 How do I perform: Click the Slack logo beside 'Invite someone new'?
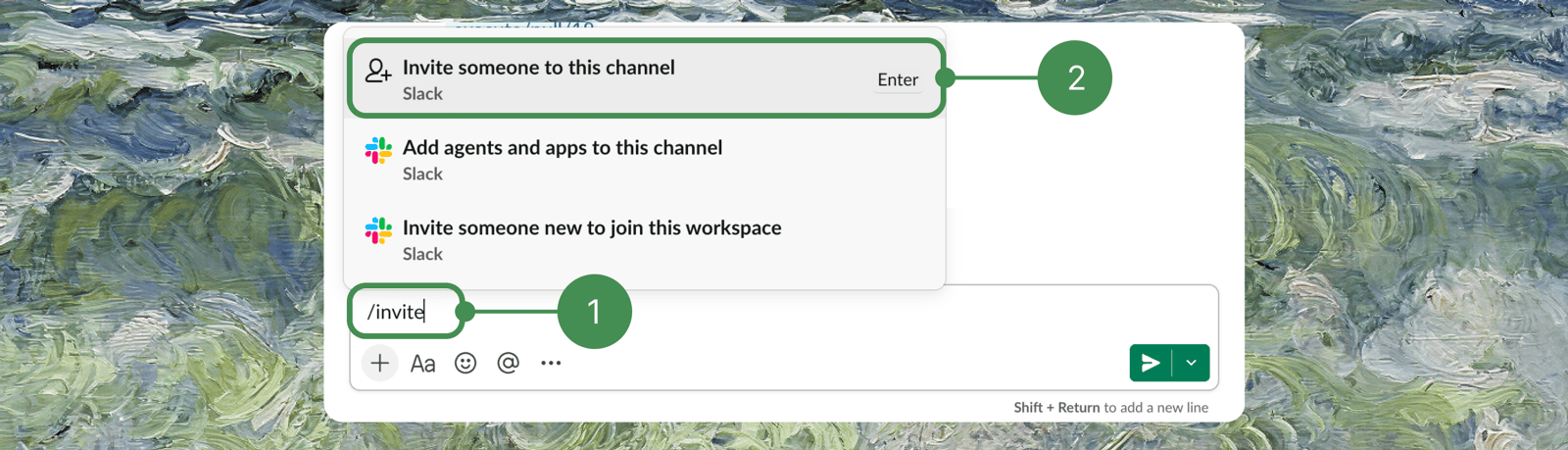tap(378, 230)
